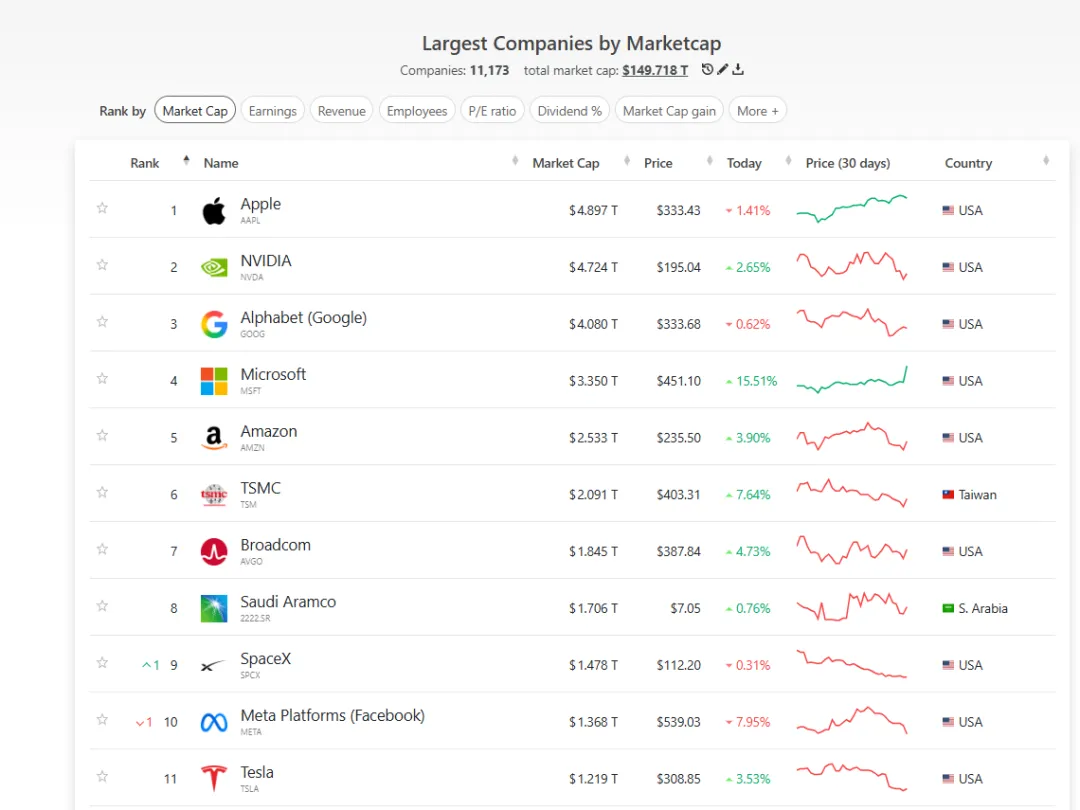1080x810 pixels.
Task: Click the download icon next to total market cap
Action: [x=738, y=69]
